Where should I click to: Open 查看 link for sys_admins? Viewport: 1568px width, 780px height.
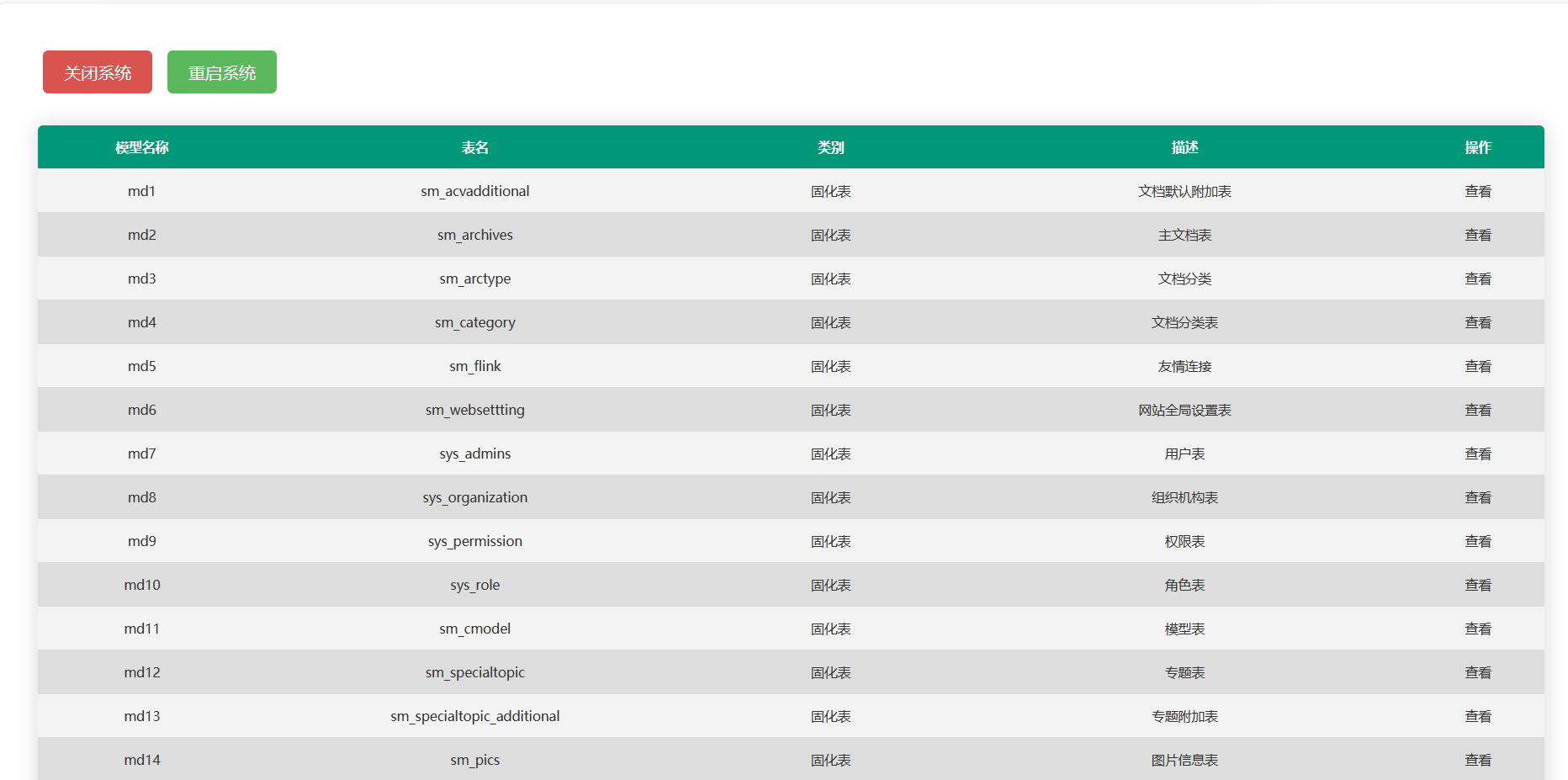(x=1477, y=454)
